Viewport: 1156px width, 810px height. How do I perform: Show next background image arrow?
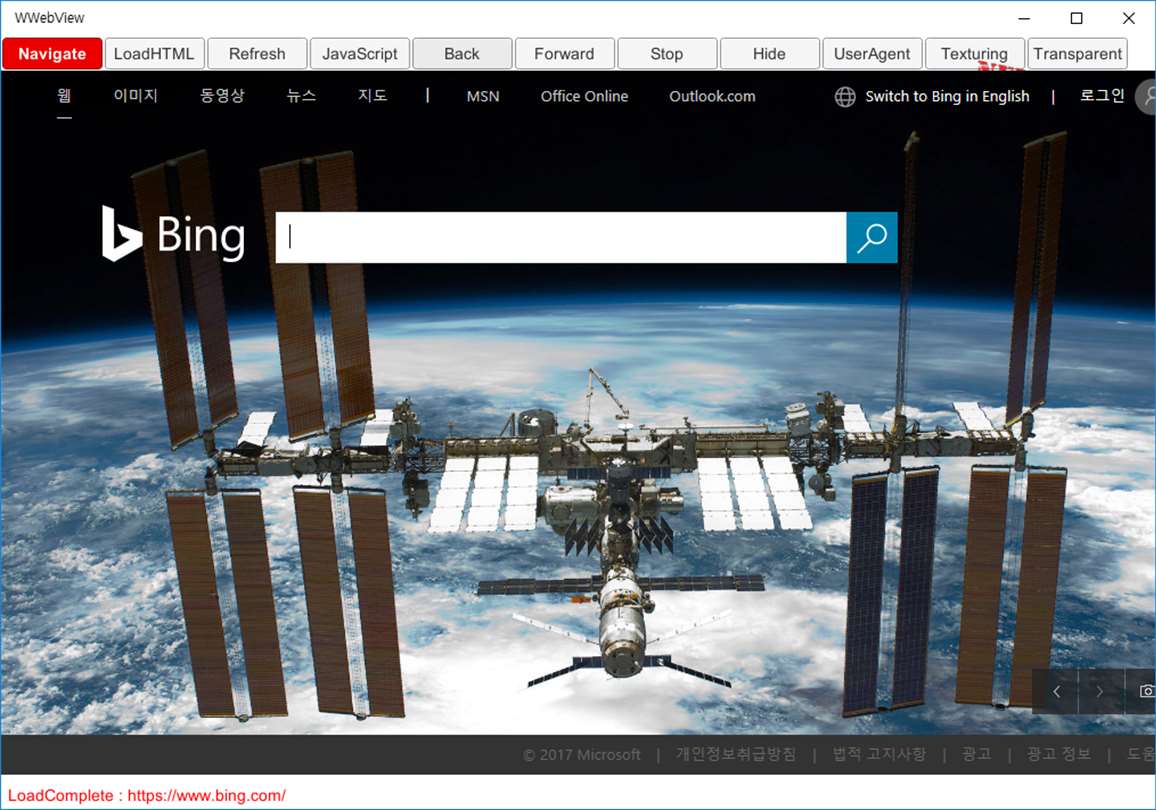point(1100,691)
